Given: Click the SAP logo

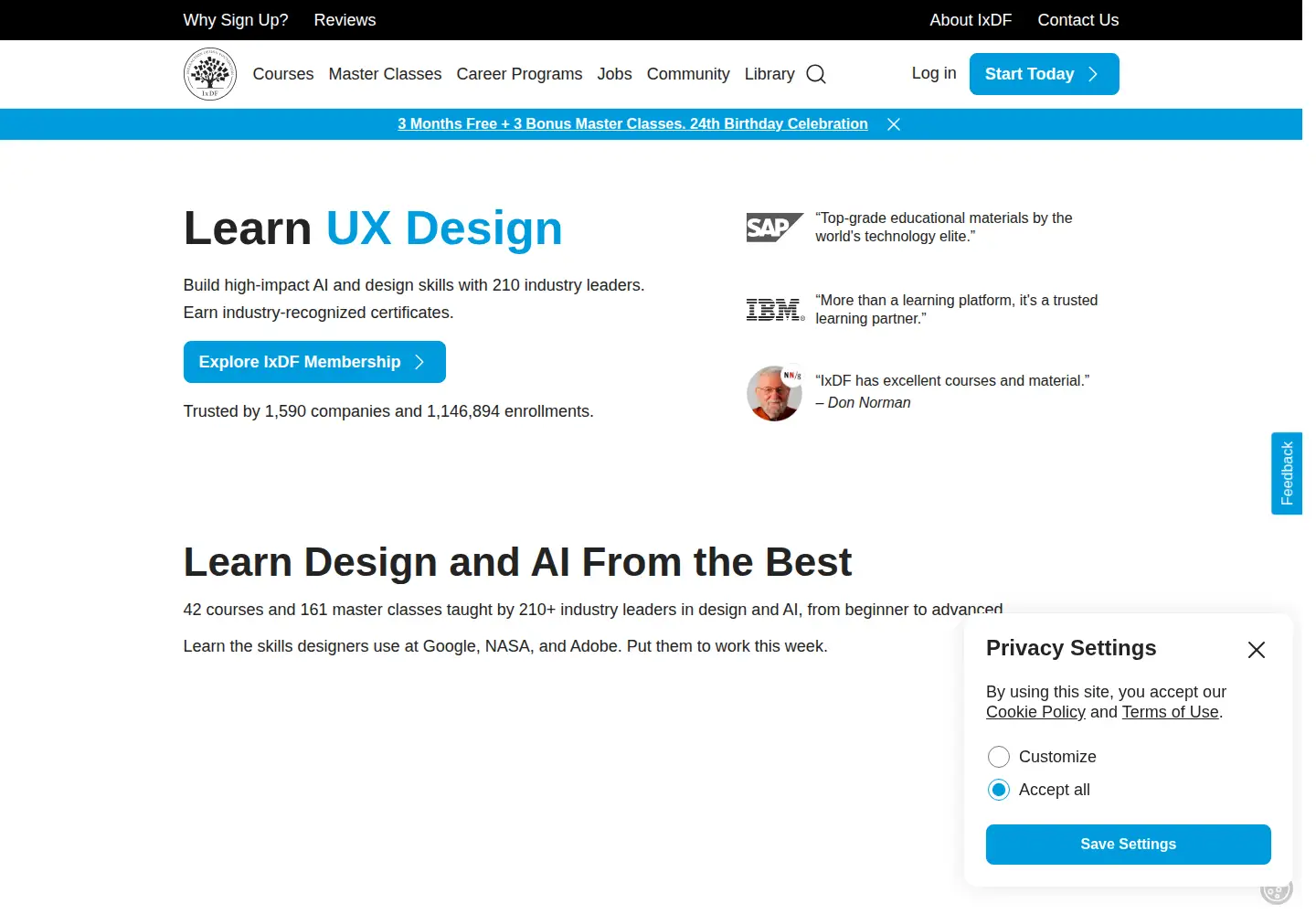Looking at the screenshot, I should tap(775, 228).
